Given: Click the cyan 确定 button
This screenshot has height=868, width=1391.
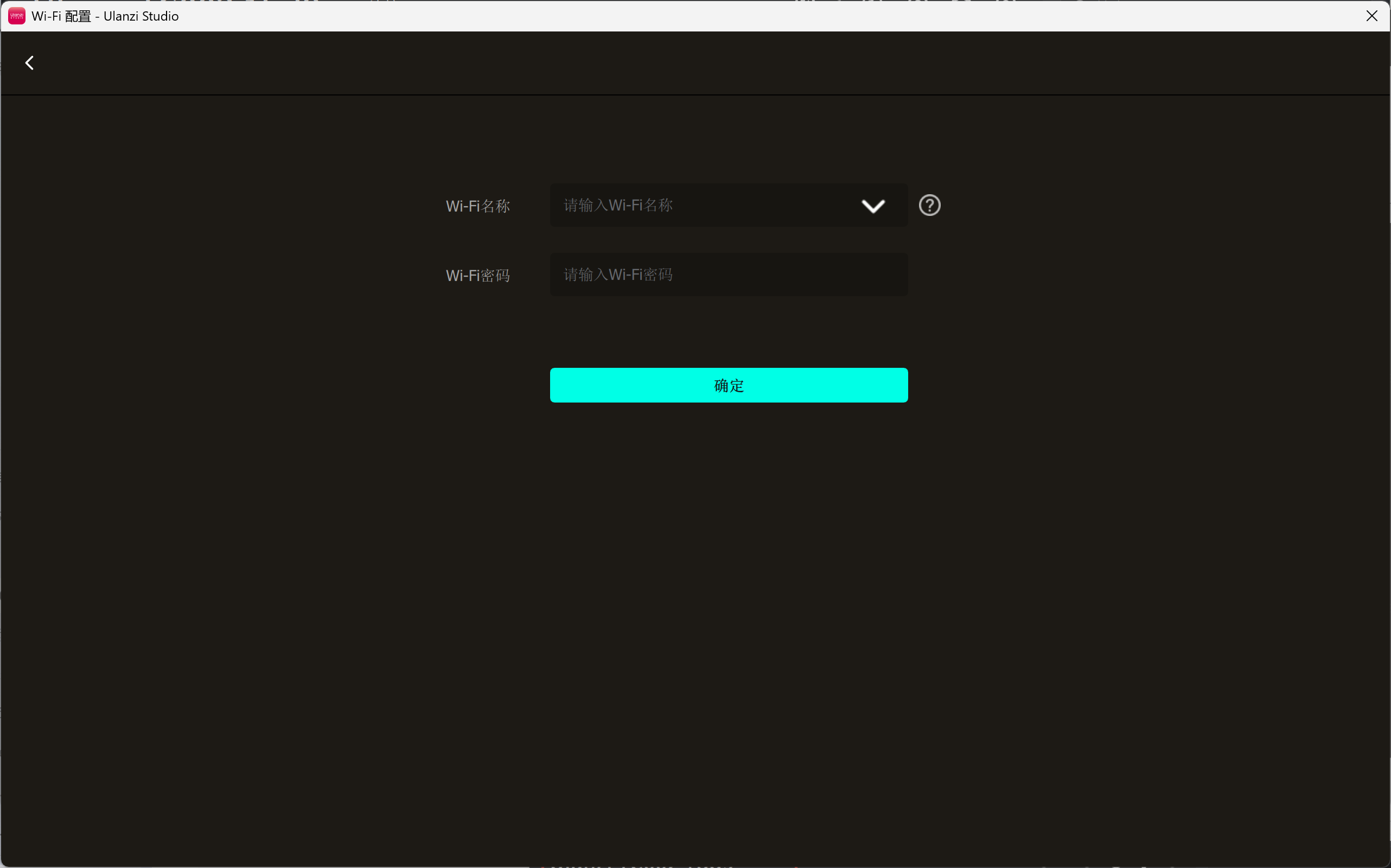Looking at the screenshot, I should coord(729,385).
